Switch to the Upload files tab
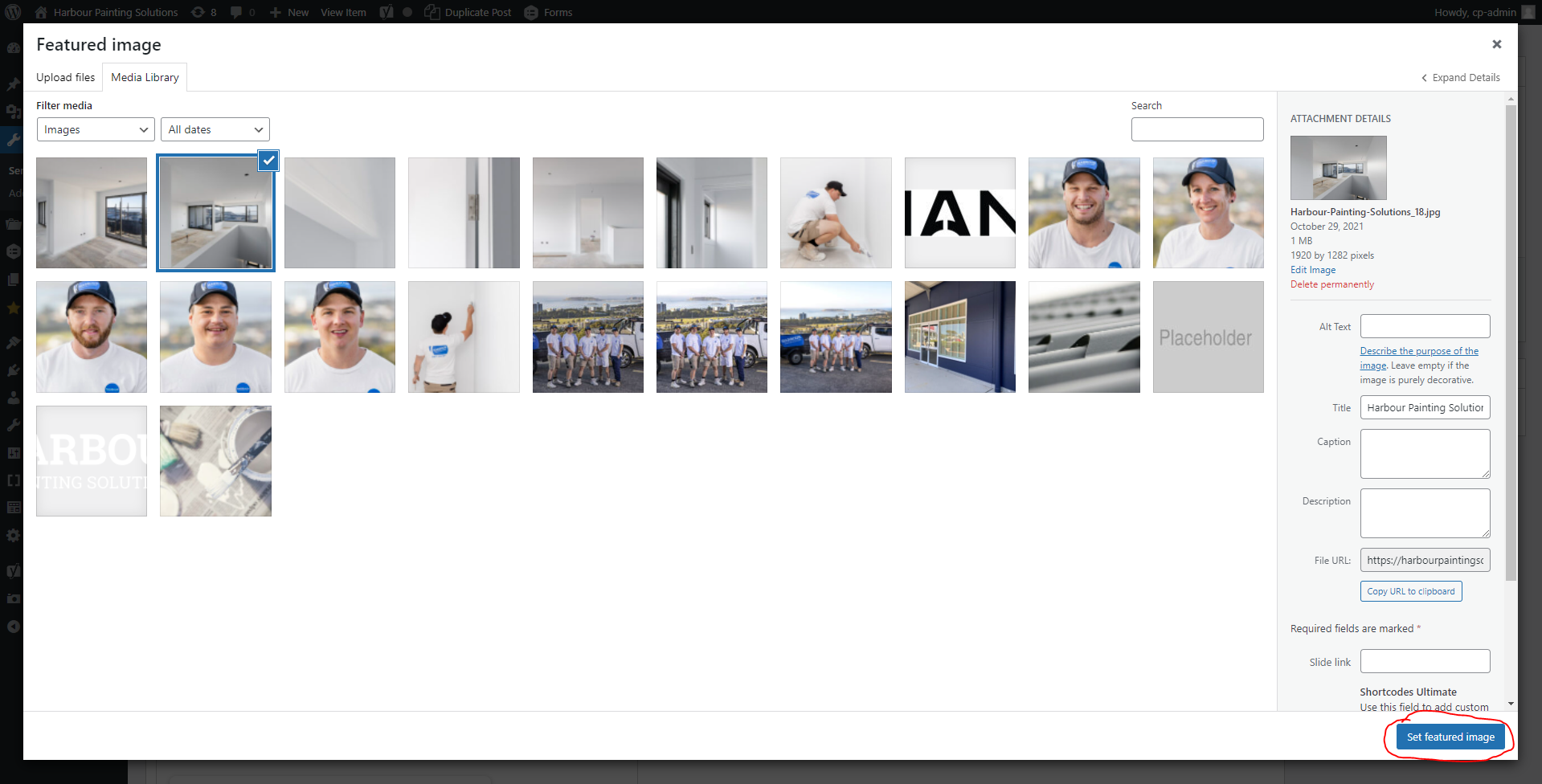The width and height of the screenshot is (1542, 784). click(x=65, y=77)
